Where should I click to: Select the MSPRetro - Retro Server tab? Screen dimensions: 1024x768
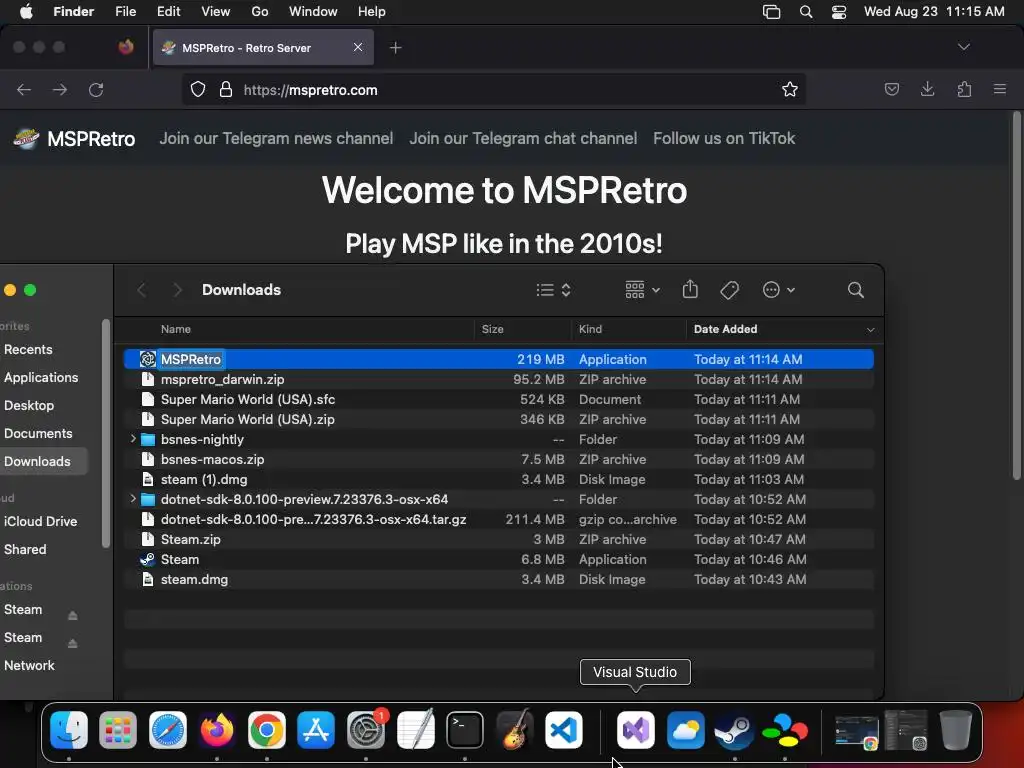tap(263, 47)
